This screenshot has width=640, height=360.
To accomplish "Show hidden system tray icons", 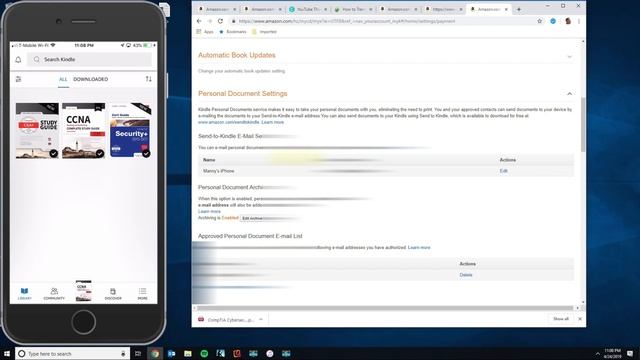I will tap(598, 353).
